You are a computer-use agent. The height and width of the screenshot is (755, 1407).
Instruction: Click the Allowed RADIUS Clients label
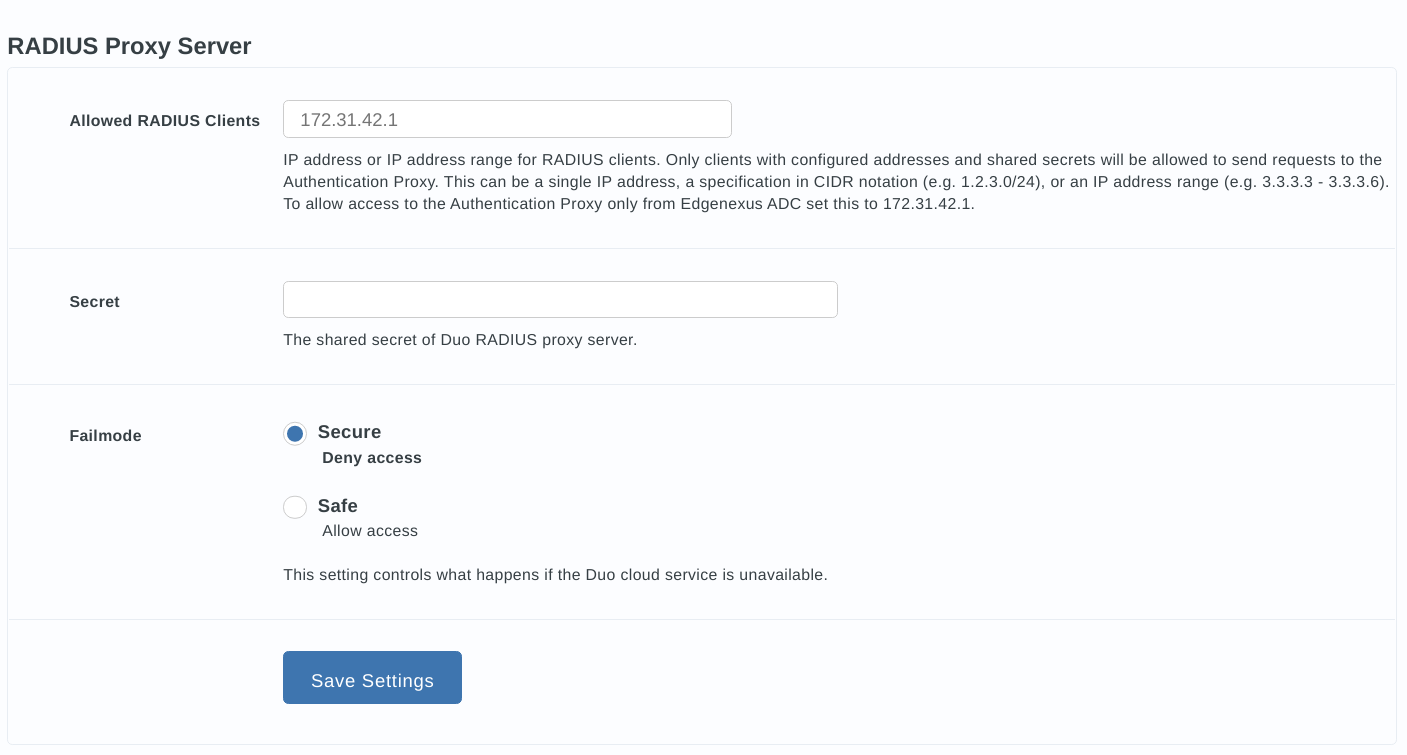164,120
